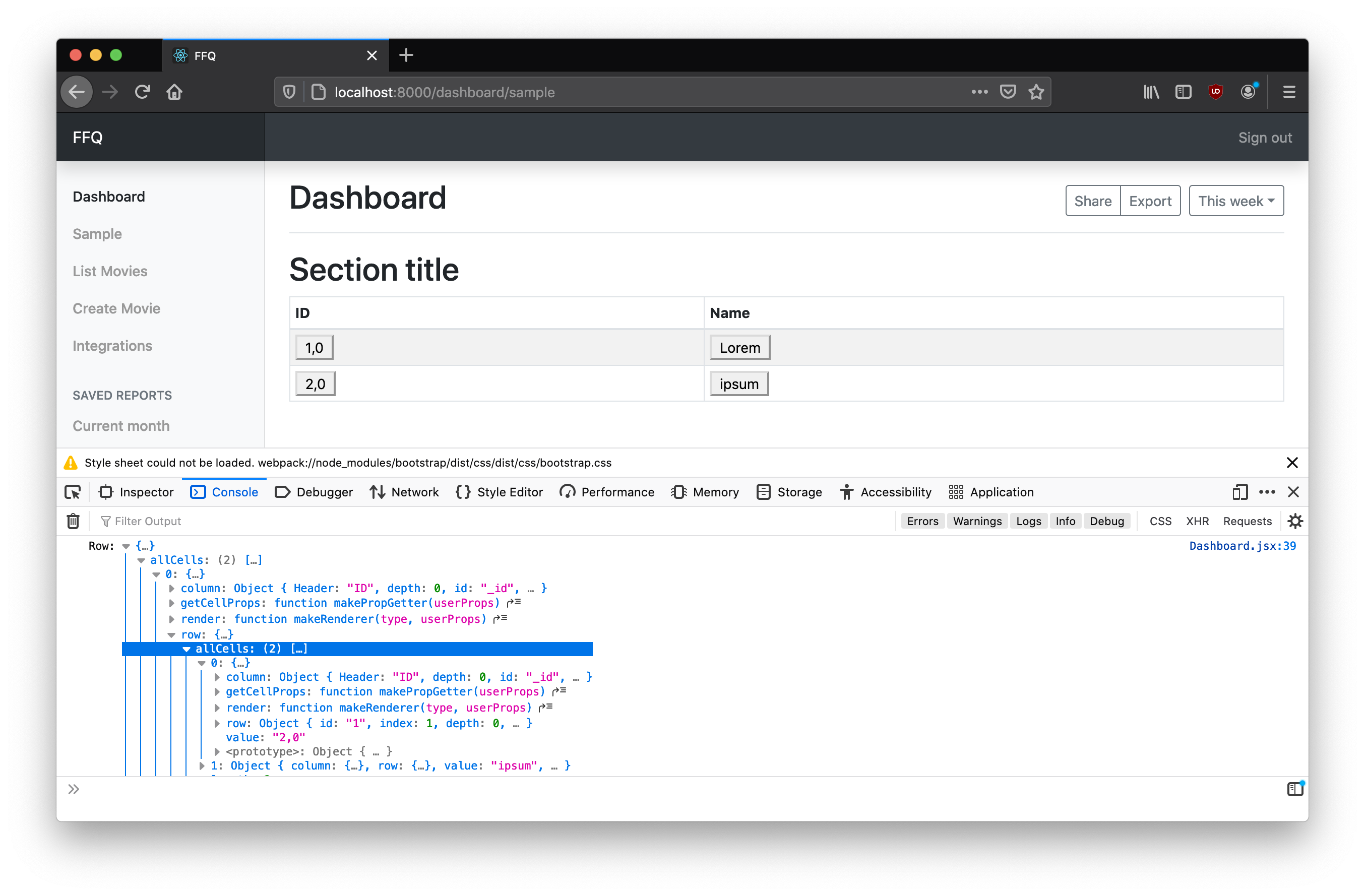Toggle the Errors filter
The width and height of the screenshot is (1365, 896).
coord(922,521)
